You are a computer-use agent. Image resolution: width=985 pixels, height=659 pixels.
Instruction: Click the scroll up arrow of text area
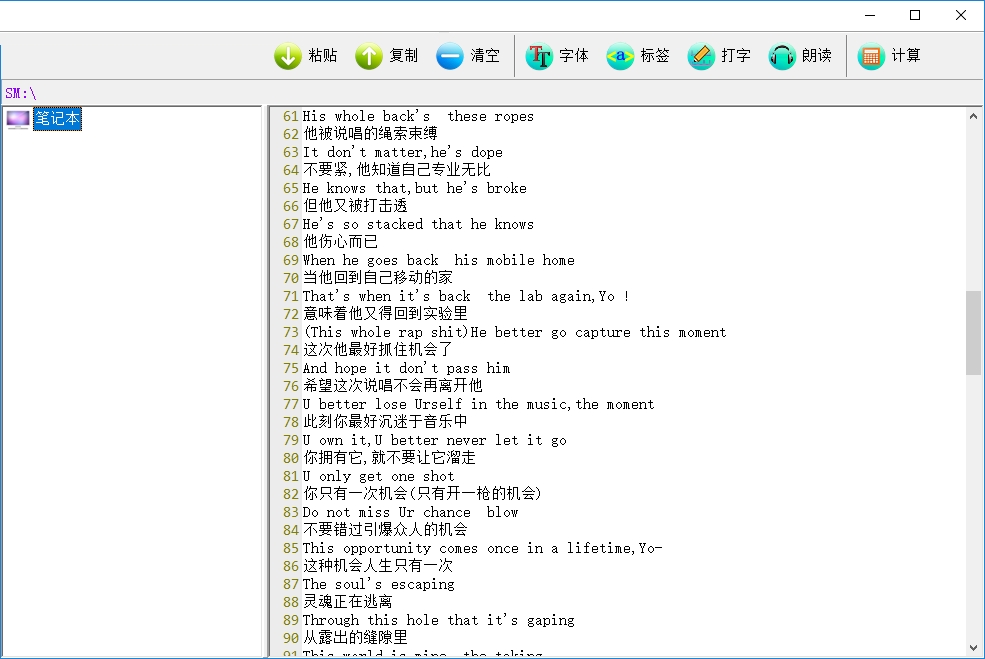(x=973, y=116)
